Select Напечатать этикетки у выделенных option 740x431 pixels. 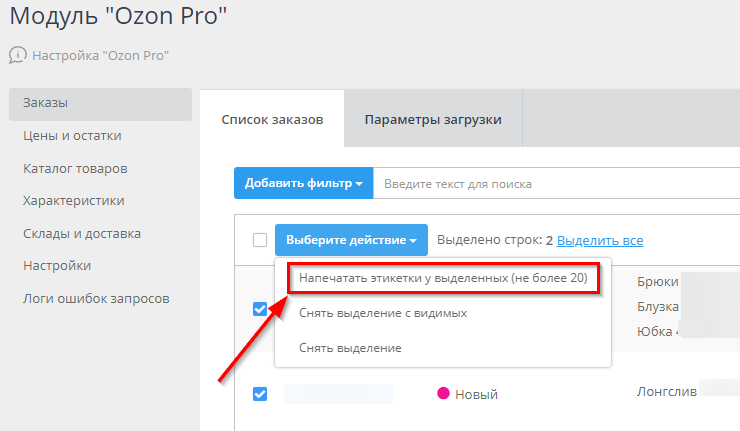pyautogui.click(x=443, y=278)
